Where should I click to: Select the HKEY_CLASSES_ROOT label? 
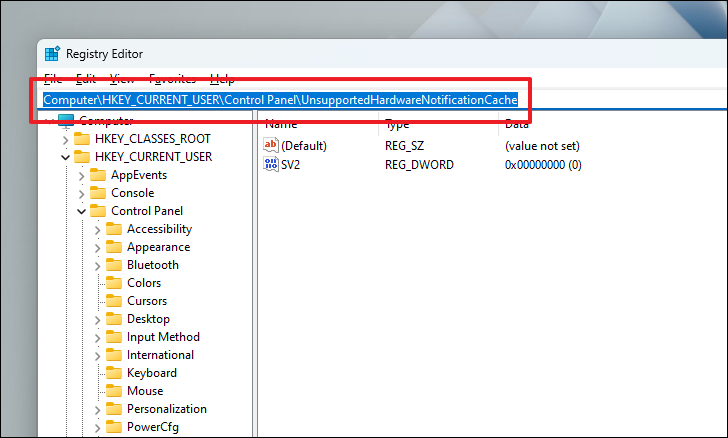(x=153, y=139)
